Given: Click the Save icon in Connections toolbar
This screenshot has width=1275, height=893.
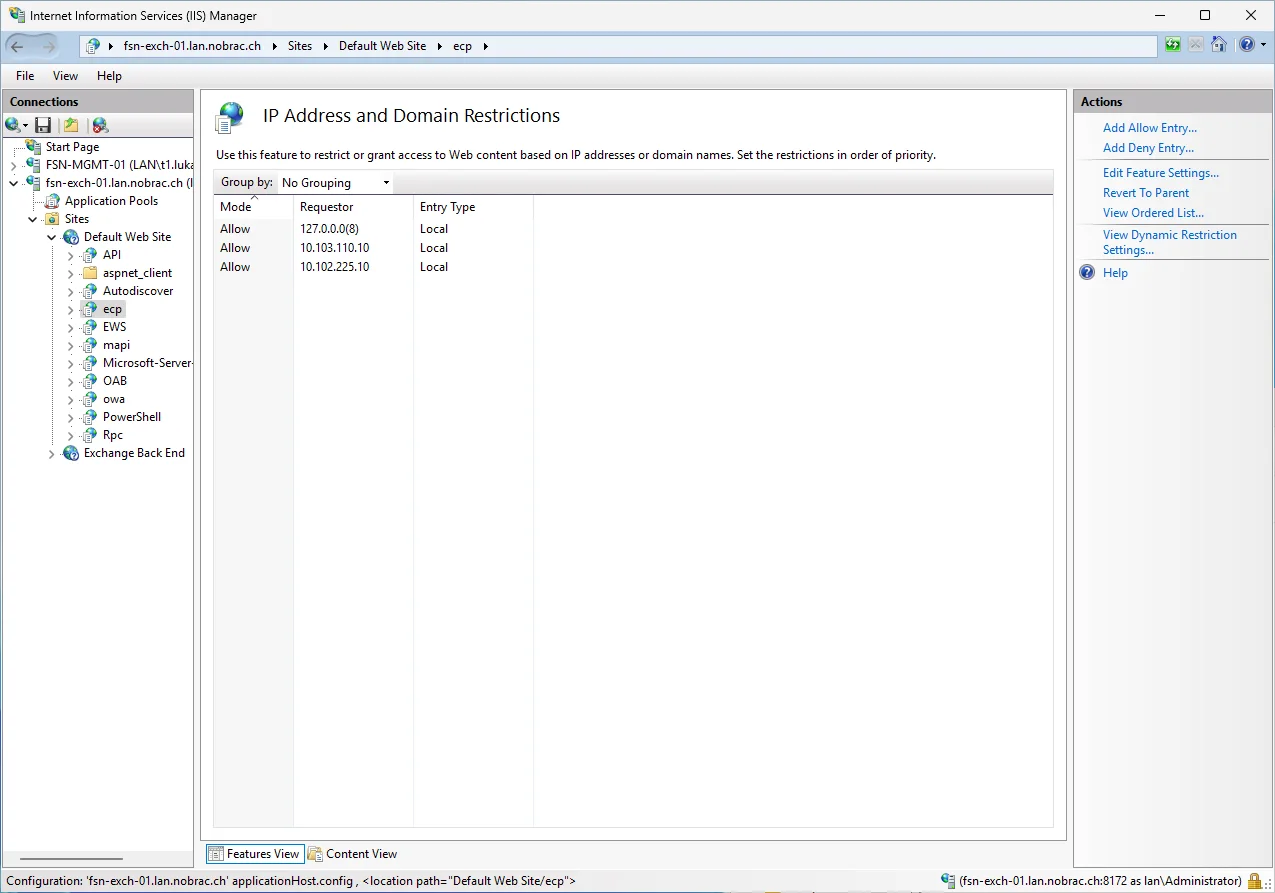Looking at the screenshot, I should 43,125.
